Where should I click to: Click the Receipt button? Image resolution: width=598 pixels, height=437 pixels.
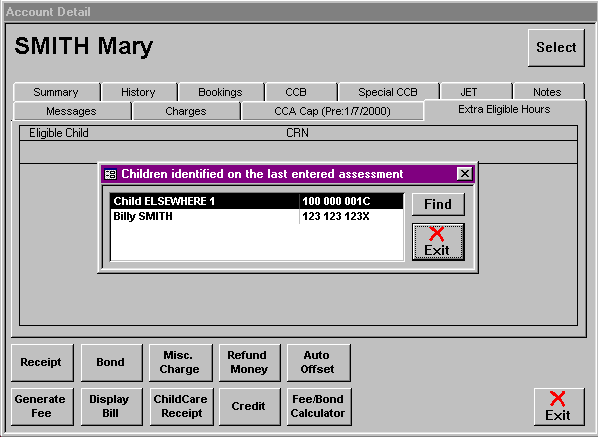[42, 362]
